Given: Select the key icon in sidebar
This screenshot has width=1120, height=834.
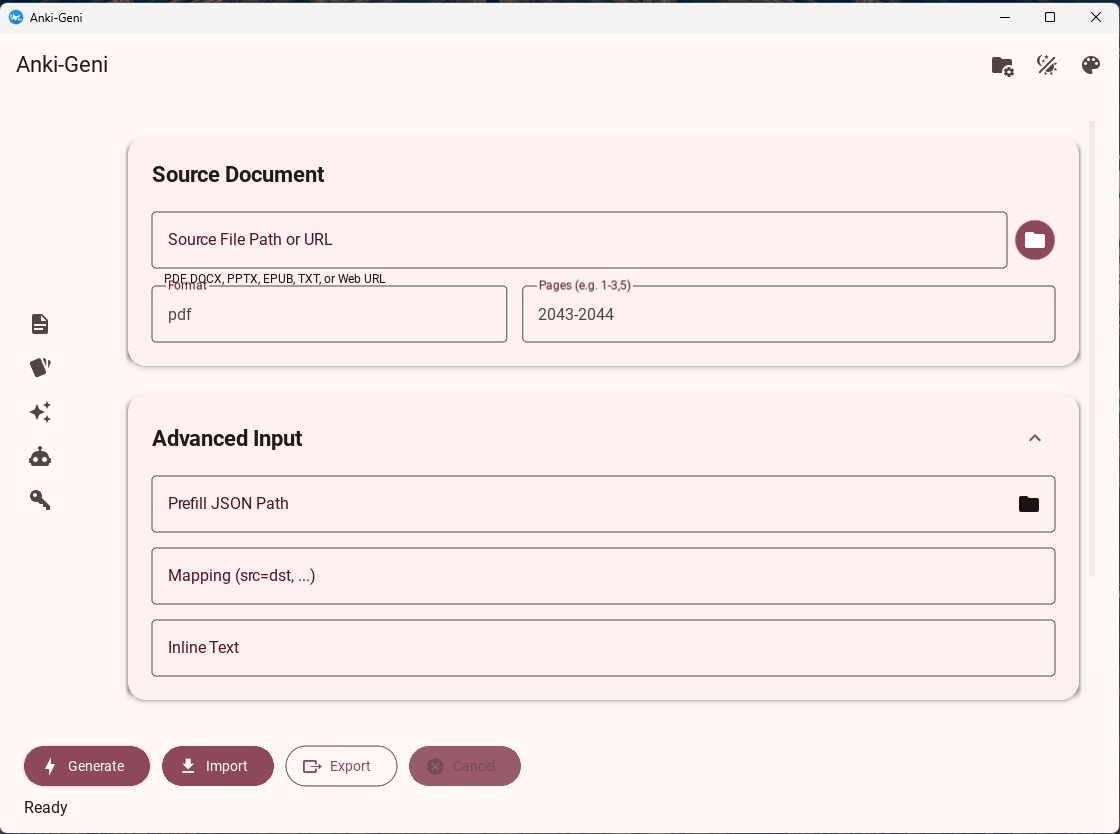Looking at the screenshot, I should click(x=40, y=500).
